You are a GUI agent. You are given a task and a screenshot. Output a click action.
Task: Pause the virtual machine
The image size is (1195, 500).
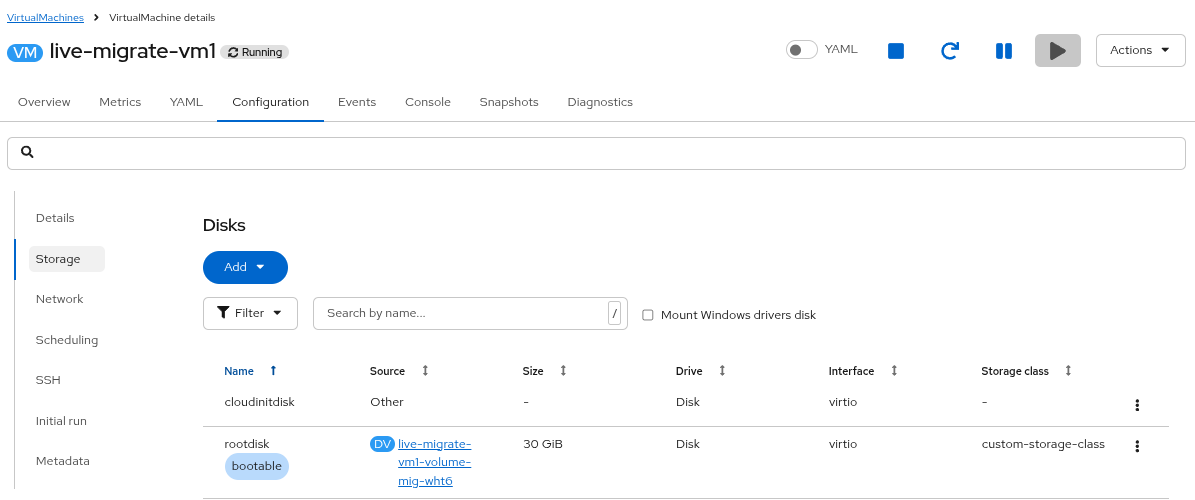click(1004, 51)
